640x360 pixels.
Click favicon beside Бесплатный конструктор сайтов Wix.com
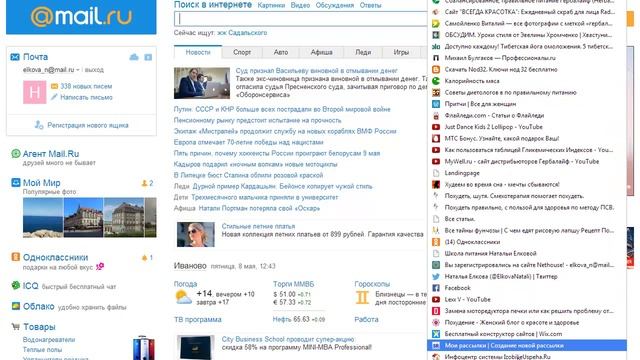tap(436, 334)
